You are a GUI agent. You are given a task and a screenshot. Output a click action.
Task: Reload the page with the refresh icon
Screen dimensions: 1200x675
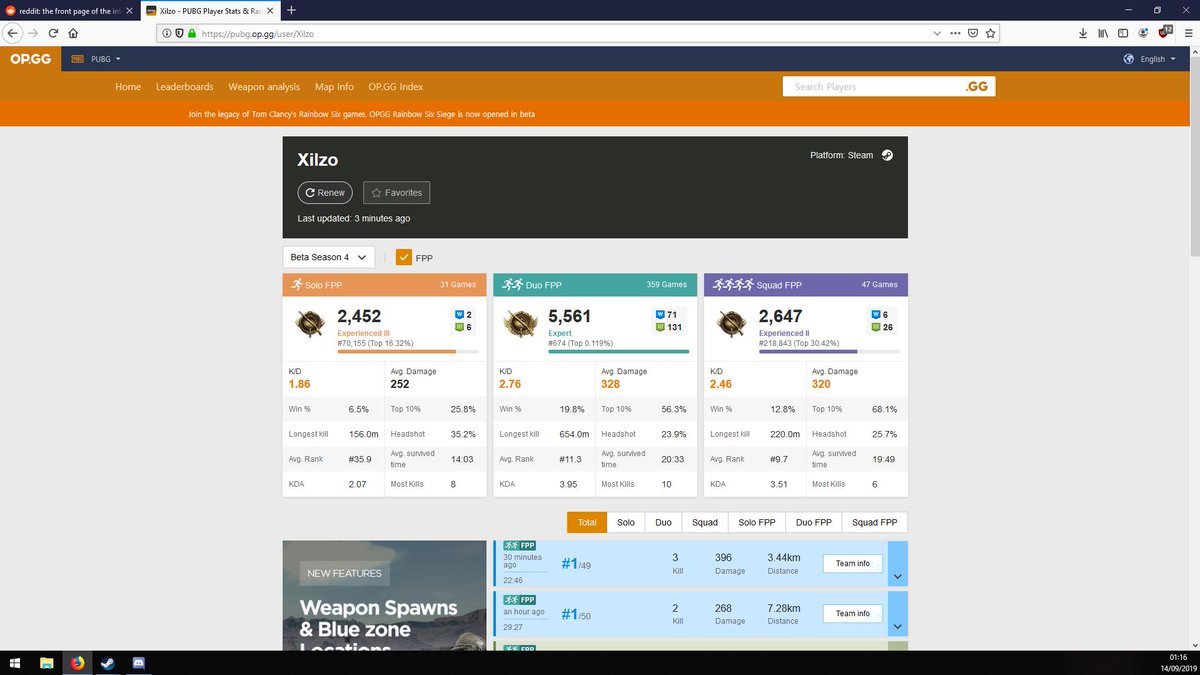53,32
